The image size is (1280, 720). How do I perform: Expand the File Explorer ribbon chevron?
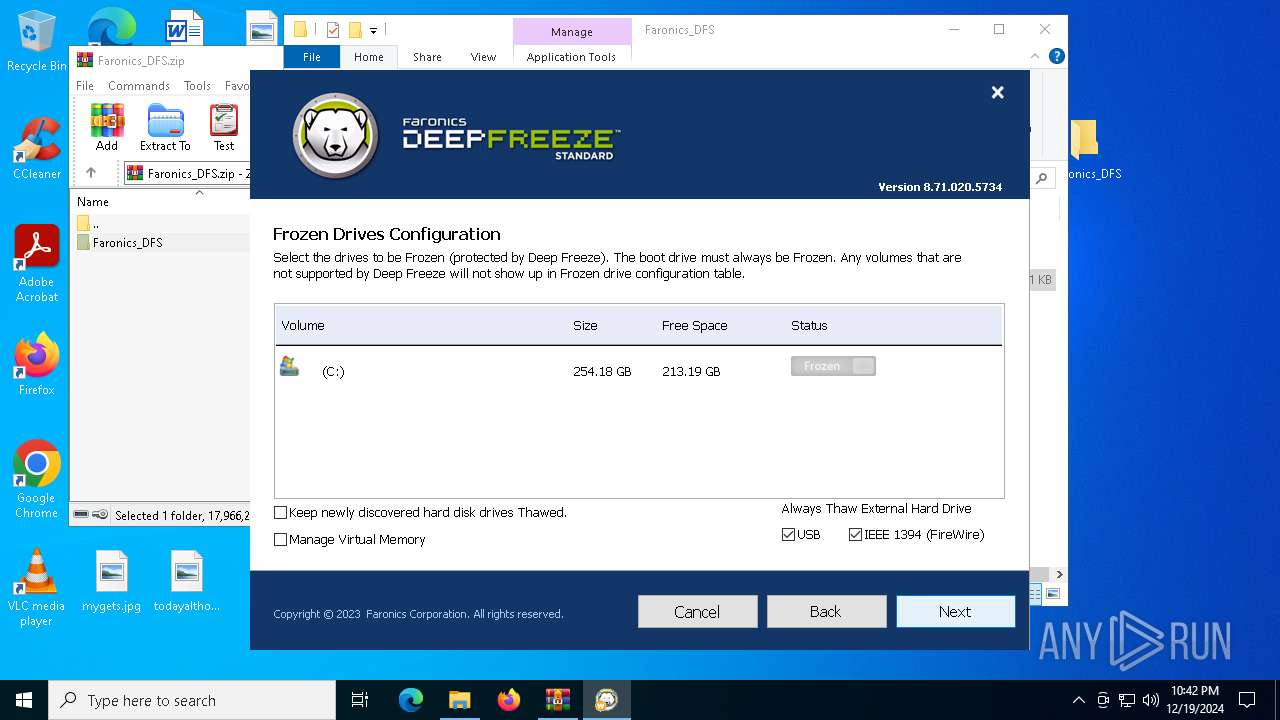pos(1036,57)
